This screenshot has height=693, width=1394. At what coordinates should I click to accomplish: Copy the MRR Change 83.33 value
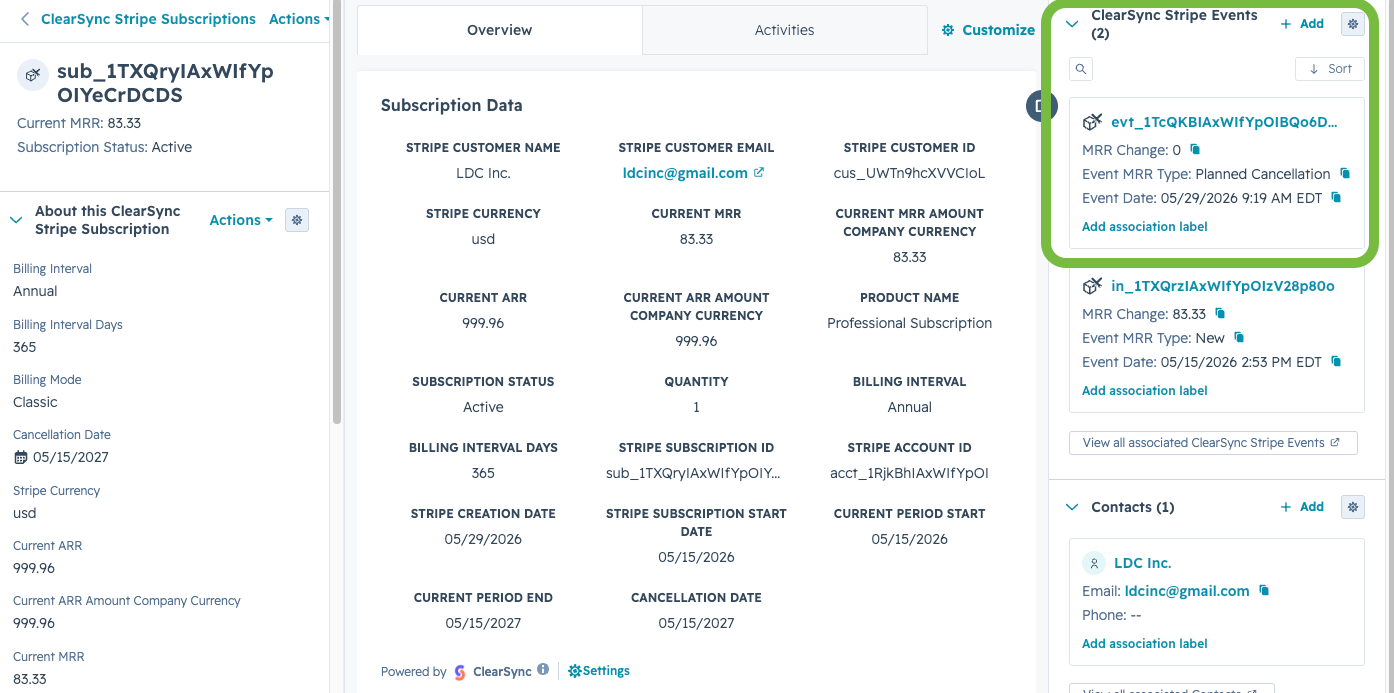pos(1220,314)
